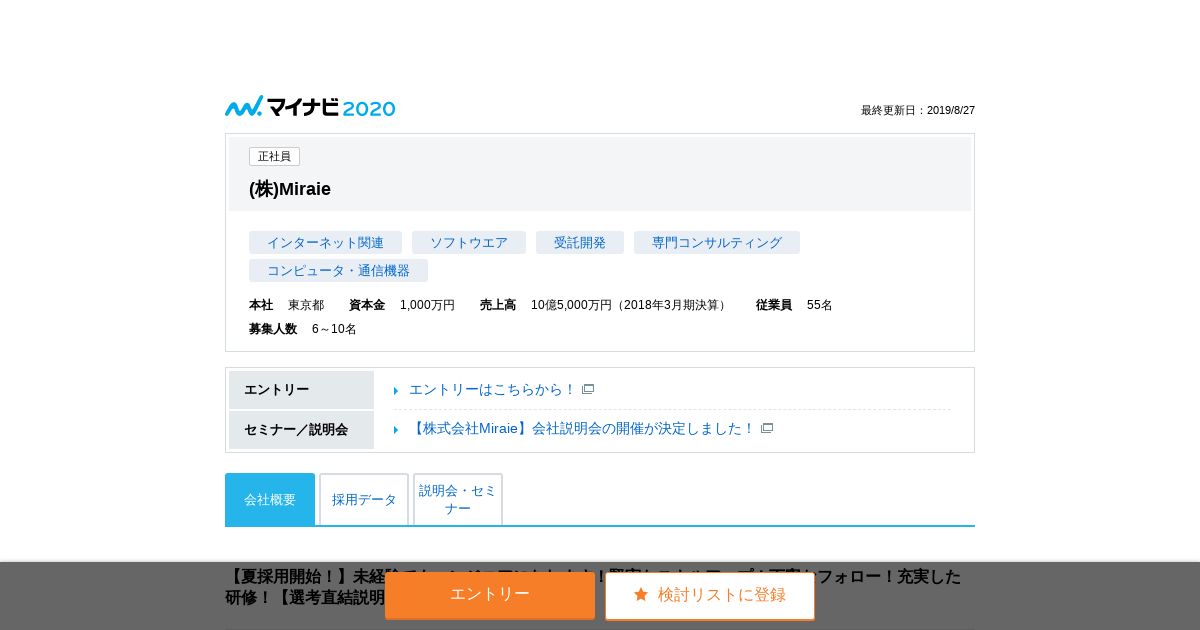The height and width of the screenshot is (630, 1200).
Task: Click the external window icon beside エントリーはこちらから
Action: click(x=588, y=389)
